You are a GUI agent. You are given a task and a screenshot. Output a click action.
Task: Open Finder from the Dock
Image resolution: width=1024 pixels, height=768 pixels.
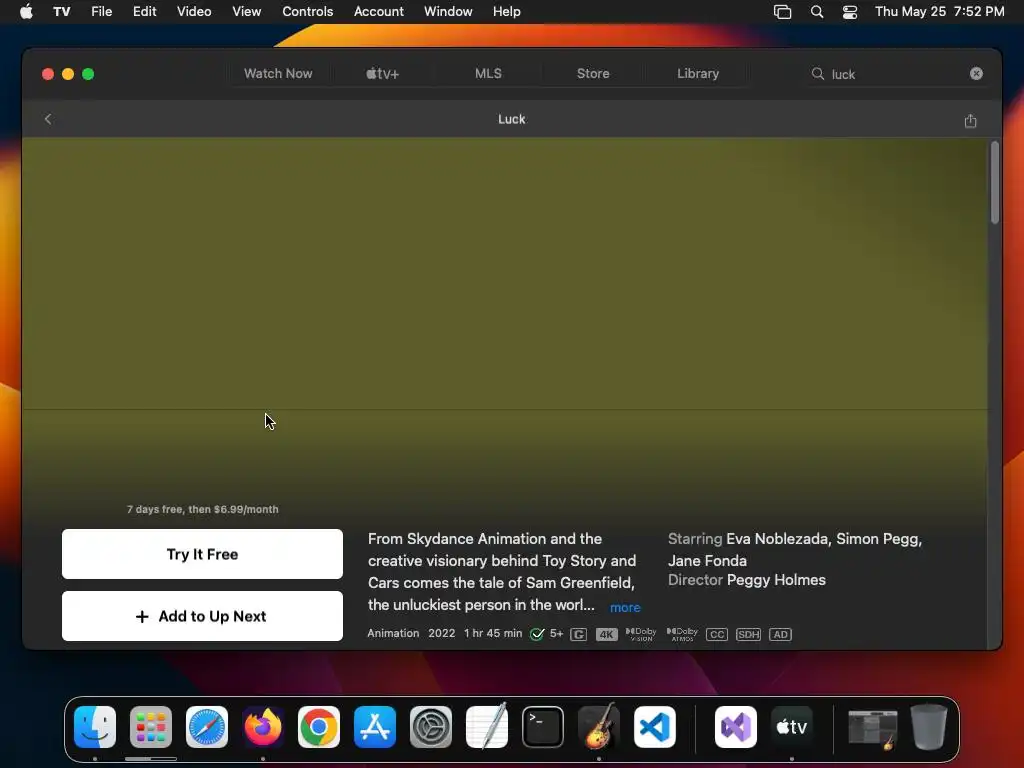coord(95,727)
